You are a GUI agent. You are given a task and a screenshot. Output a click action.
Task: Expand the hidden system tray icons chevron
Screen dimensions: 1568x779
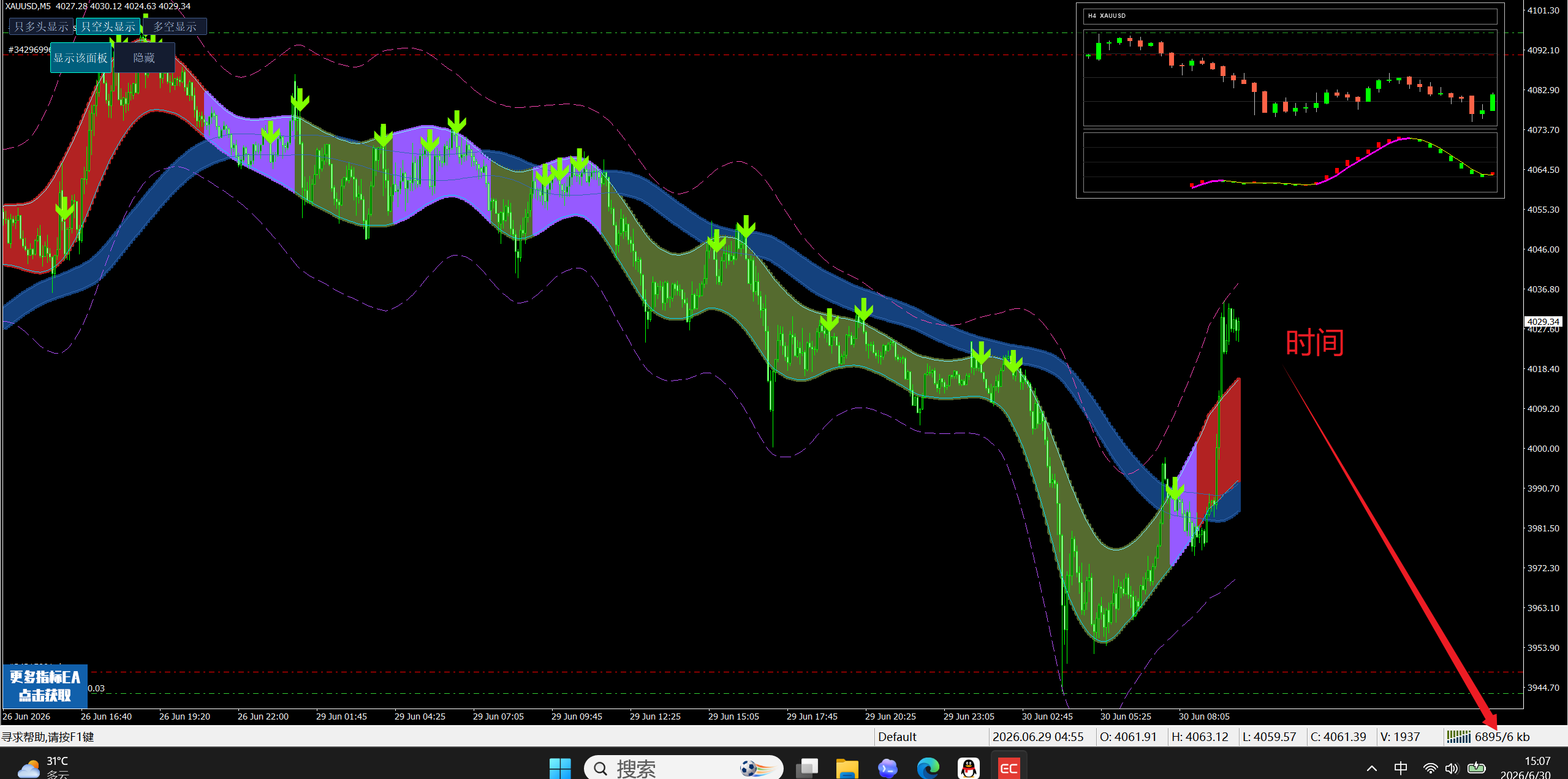point(1372,768)
